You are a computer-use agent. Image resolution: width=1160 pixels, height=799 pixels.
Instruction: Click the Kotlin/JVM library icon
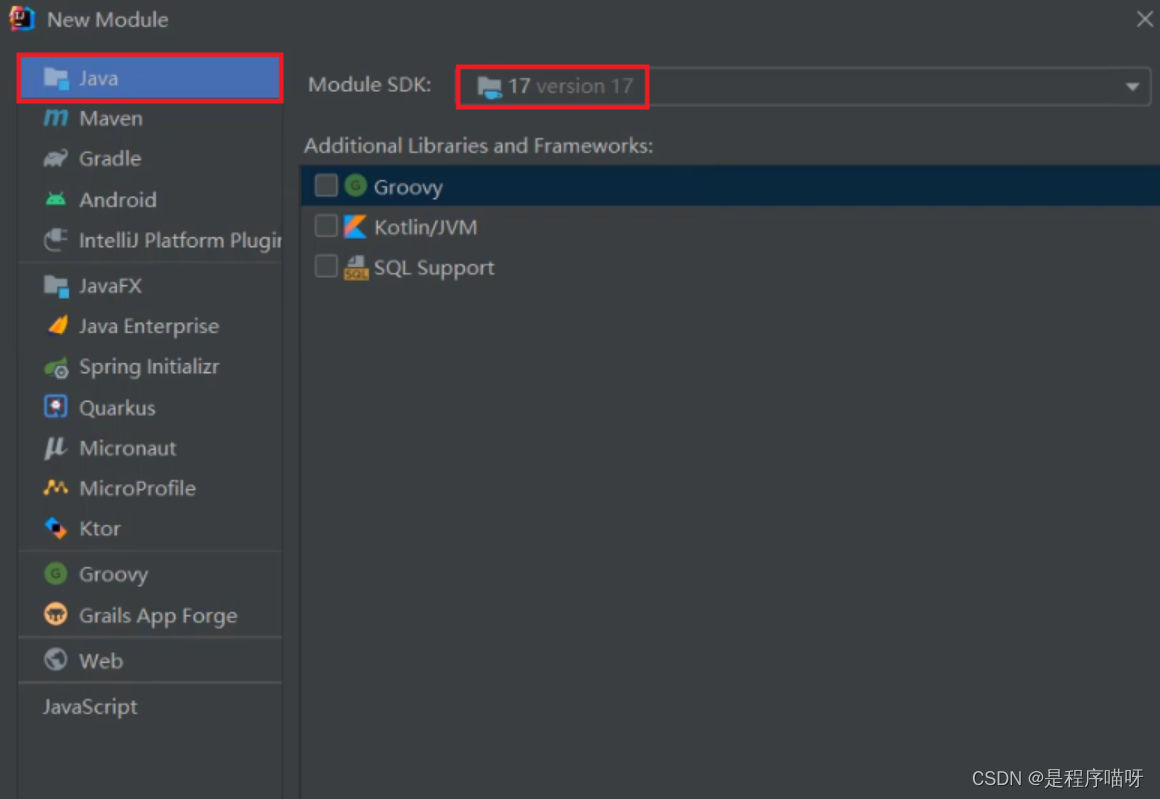[356, 226]
